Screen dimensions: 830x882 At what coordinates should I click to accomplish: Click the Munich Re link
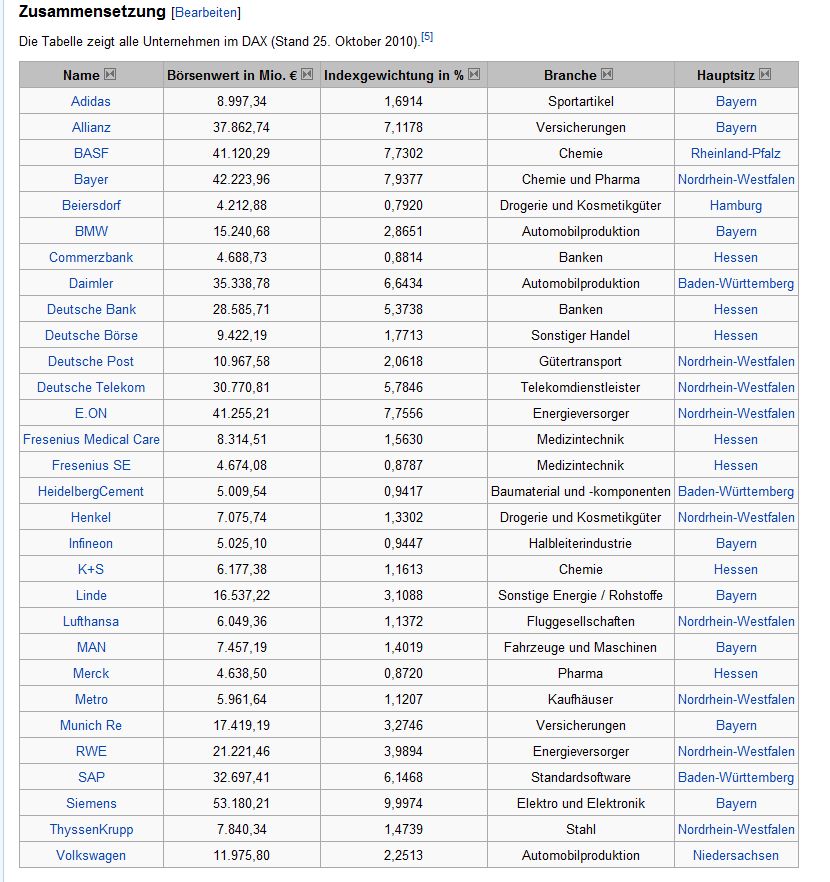91,725
